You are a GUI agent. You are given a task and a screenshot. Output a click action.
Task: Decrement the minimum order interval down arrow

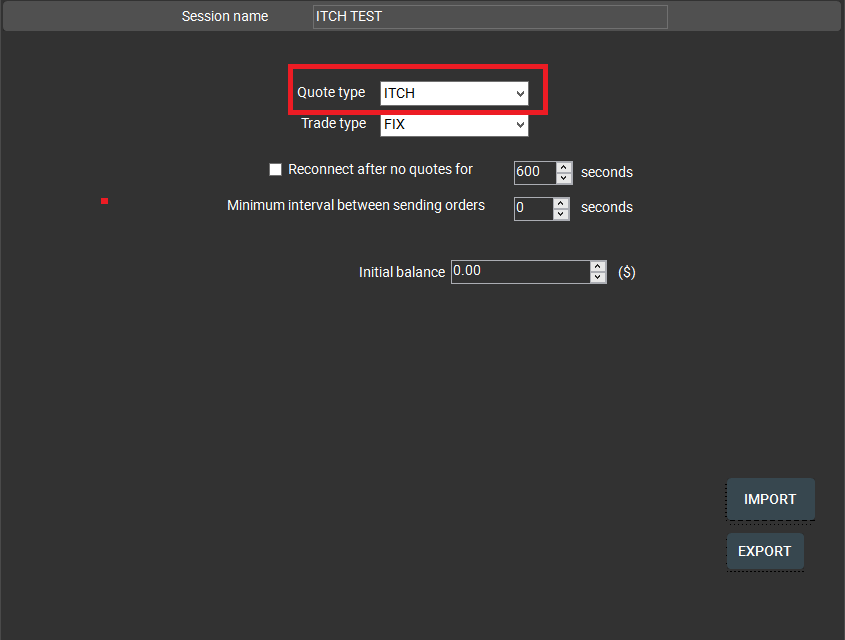point(561,215)
